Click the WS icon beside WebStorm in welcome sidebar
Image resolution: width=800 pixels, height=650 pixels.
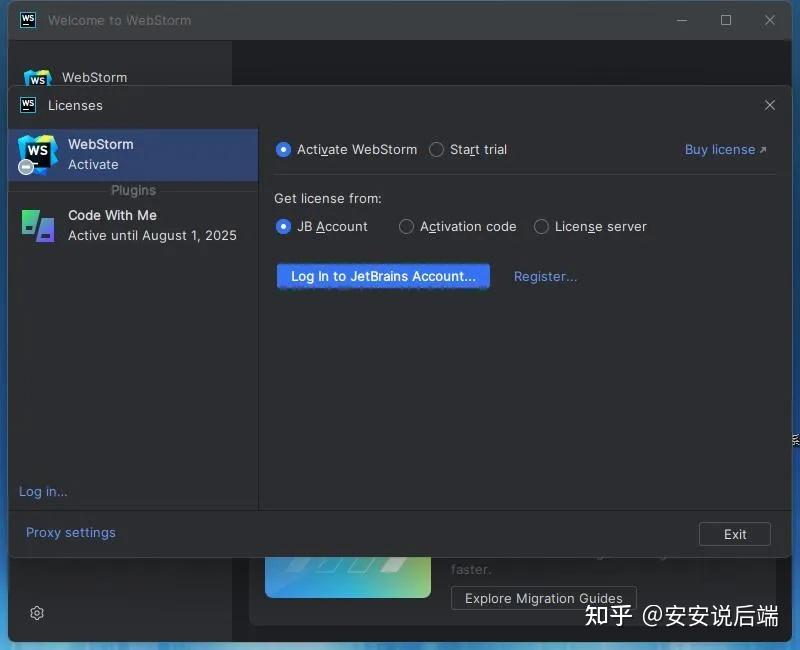point(36,78)
